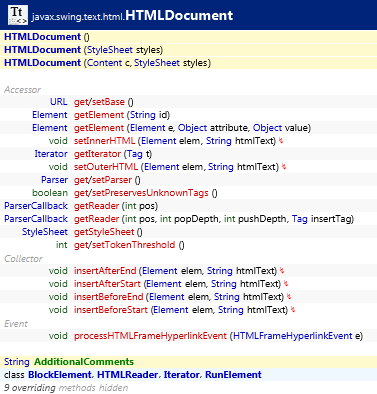Click the Content parameter type link
Screen dimensions: 377x394
[105, 63]
